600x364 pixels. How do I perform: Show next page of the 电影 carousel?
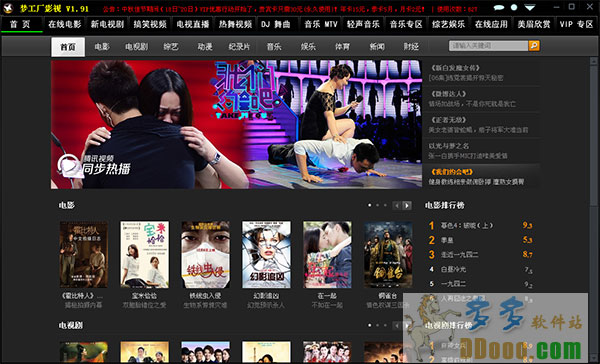click(407, 206)
